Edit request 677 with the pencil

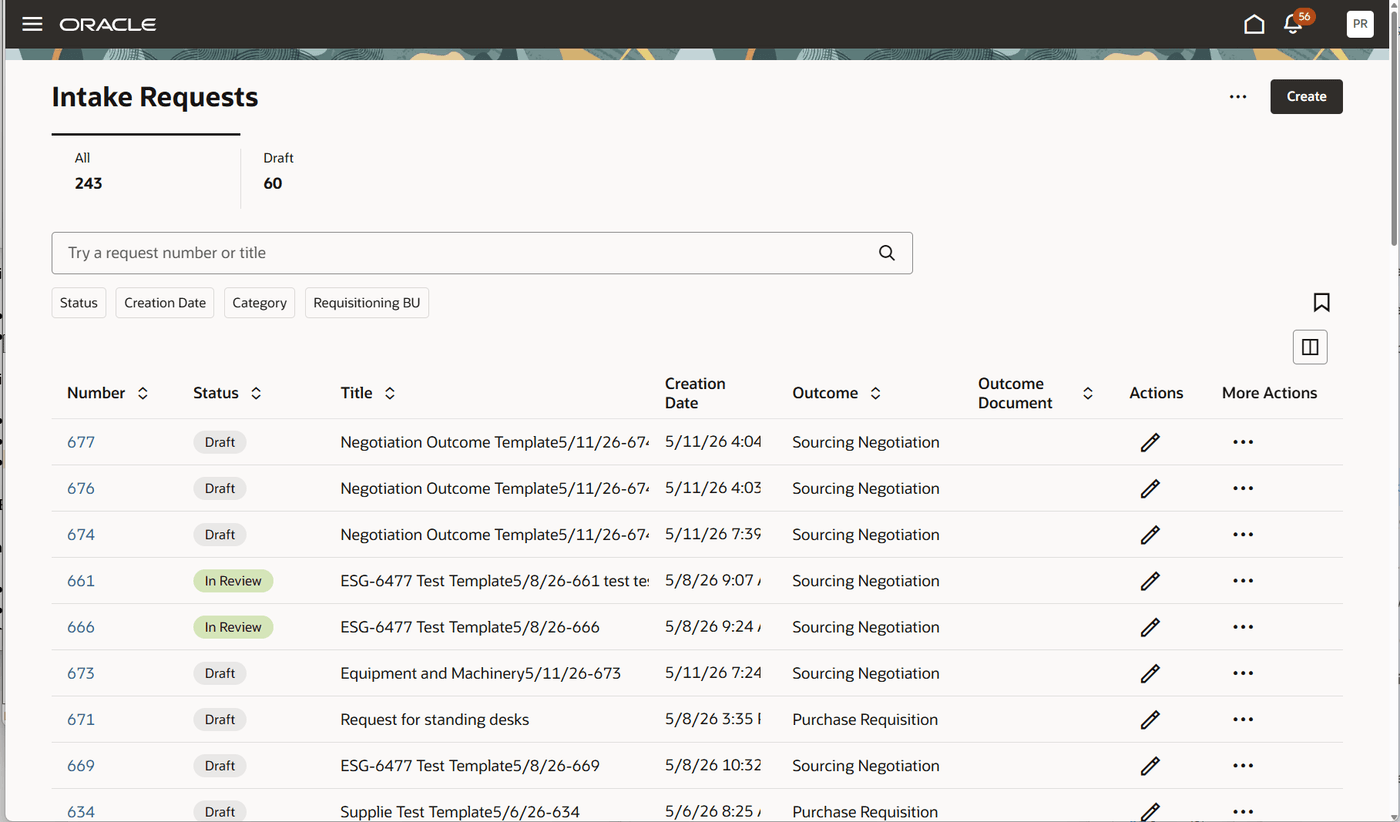click(1150, 442)
